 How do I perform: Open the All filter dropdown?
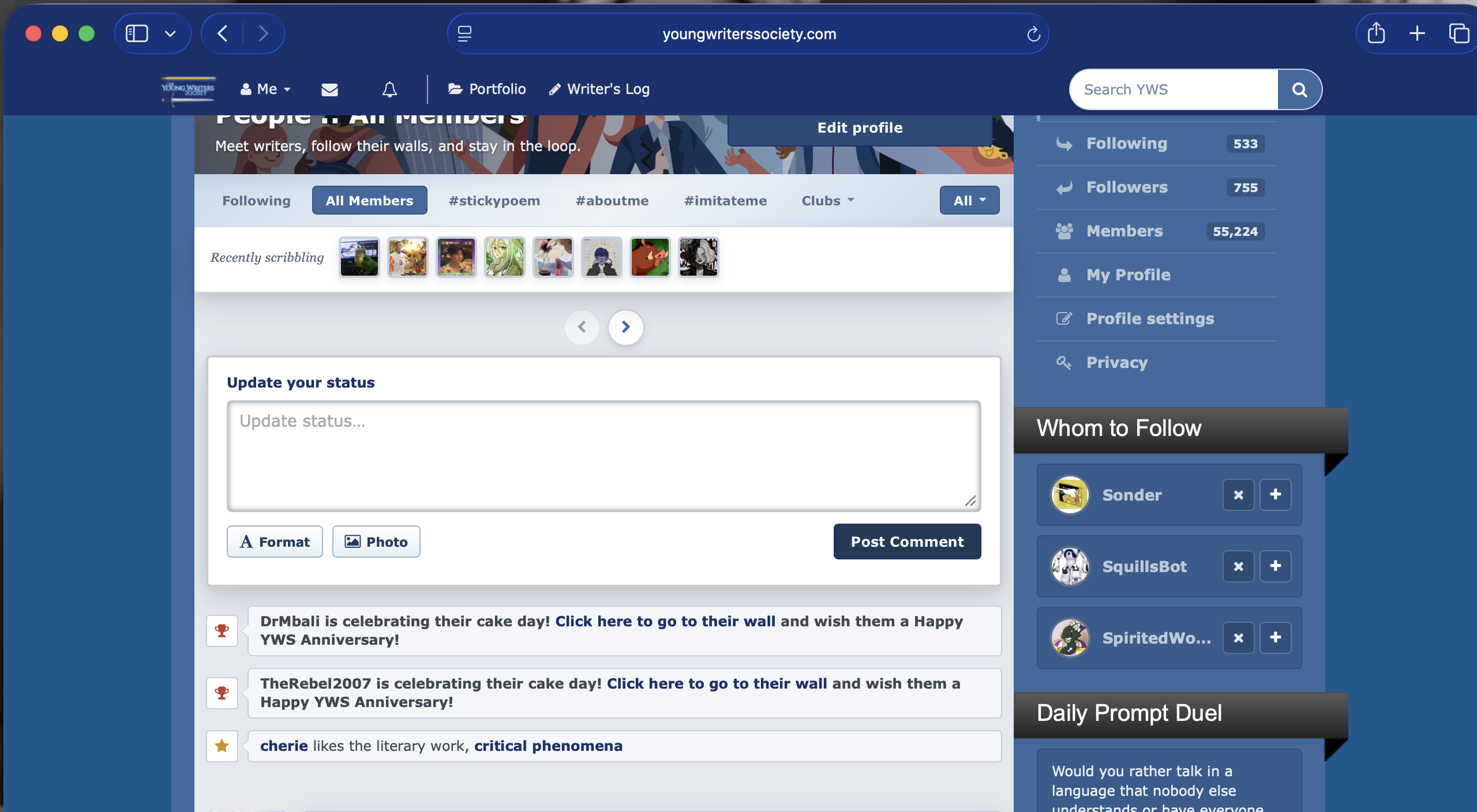[969, 201]
